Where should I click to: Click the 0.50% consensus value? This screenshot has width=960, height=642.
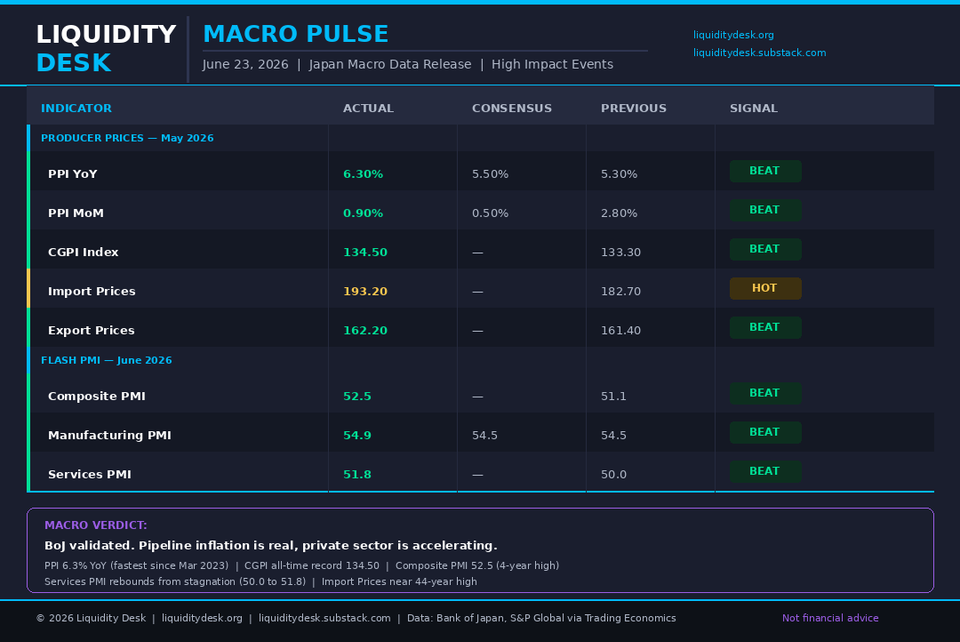click(x=490, y=213)
